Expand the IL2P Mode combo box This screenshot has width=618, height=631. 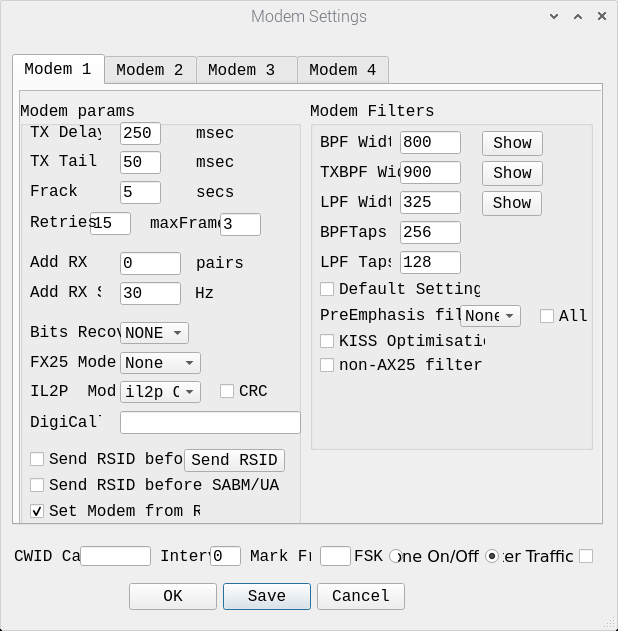click(160, 391)
